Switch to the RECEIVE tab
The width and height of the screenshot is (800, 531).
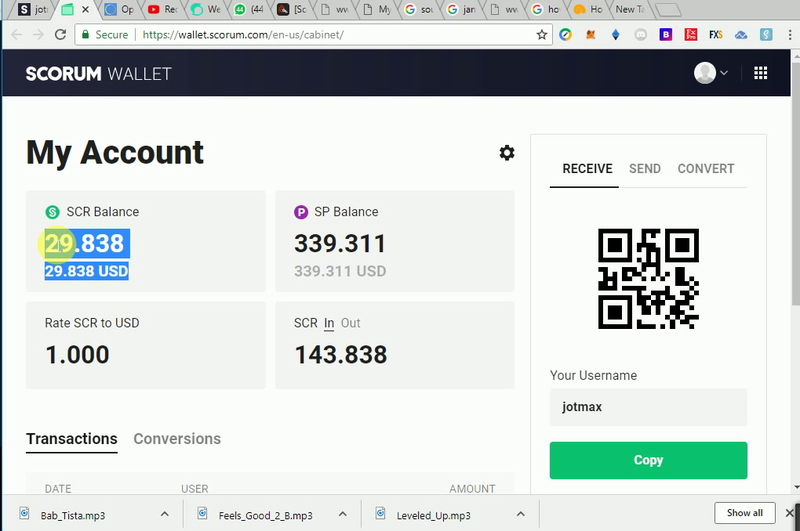pos(587,169)
